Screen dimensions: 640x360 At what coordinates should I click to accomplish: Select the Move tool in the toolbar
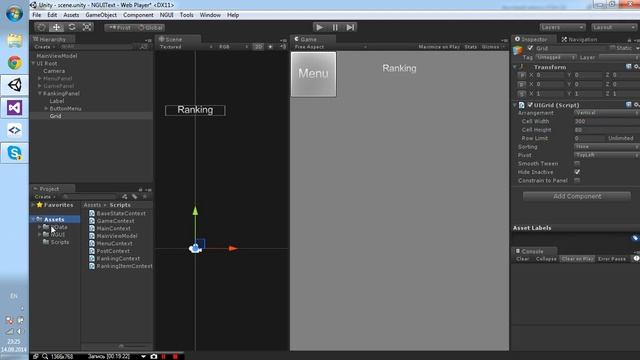[x=56, y=27]
